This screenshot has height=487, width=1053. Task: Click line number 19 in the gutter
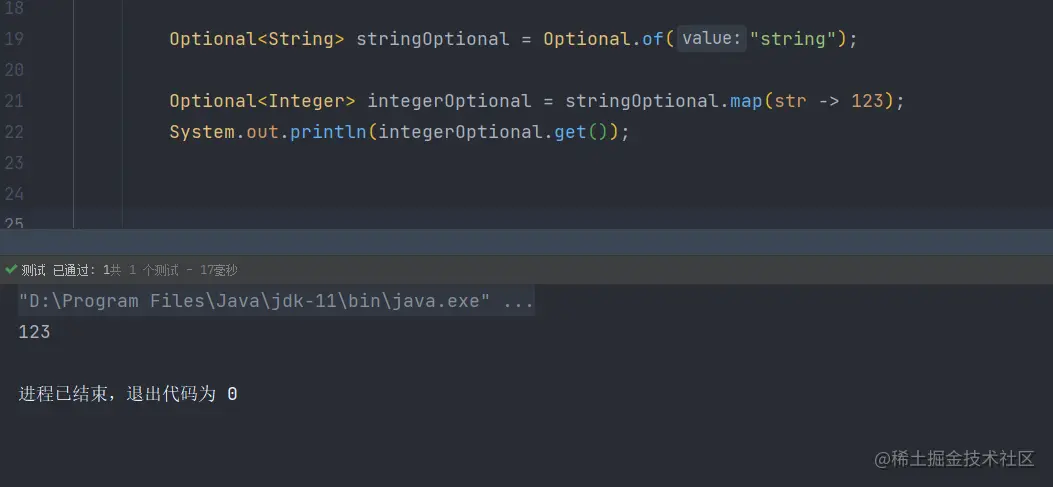click(x=14, y=39)
